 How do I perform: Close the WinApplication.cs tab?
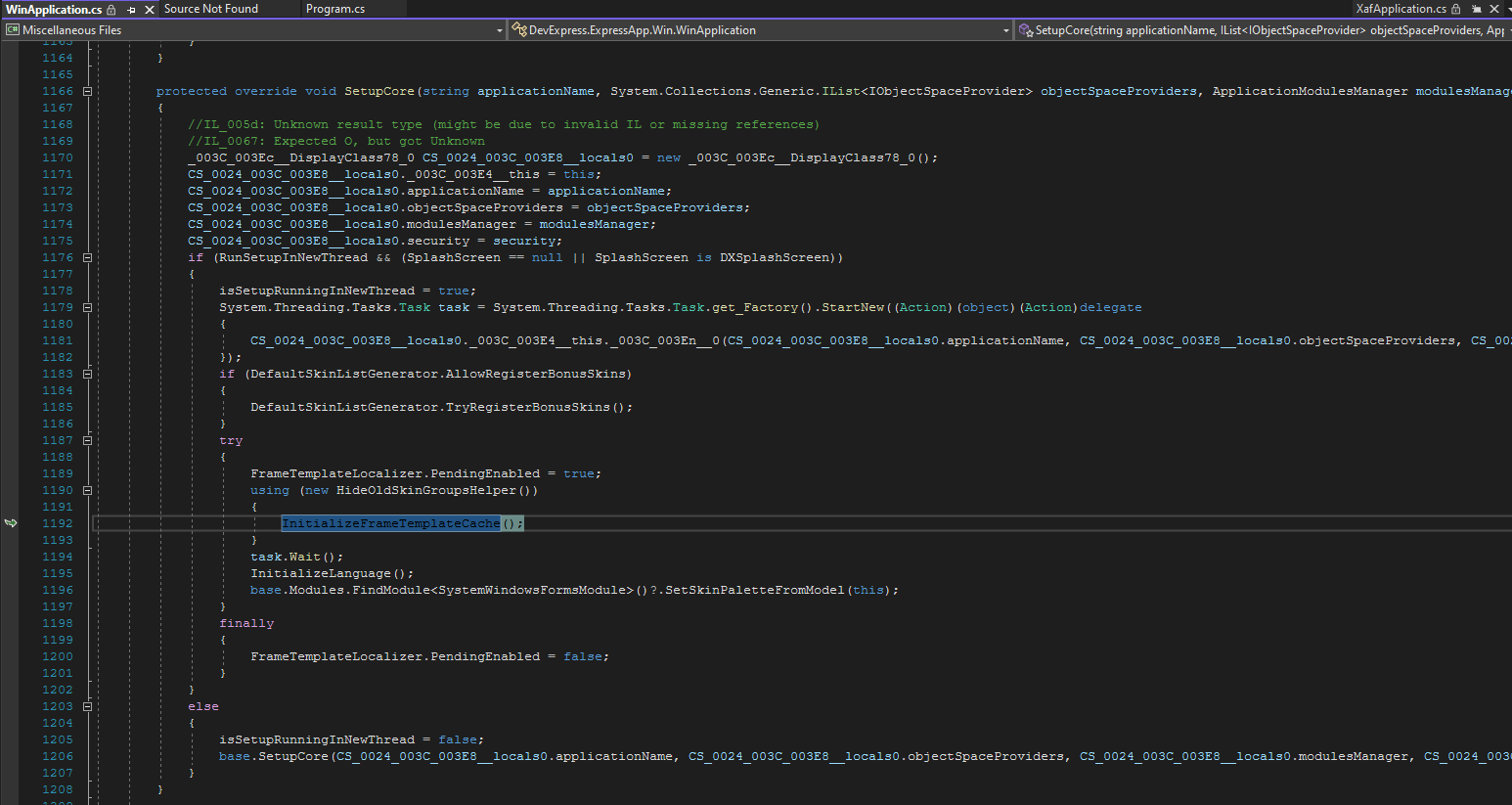pos(150,10)
